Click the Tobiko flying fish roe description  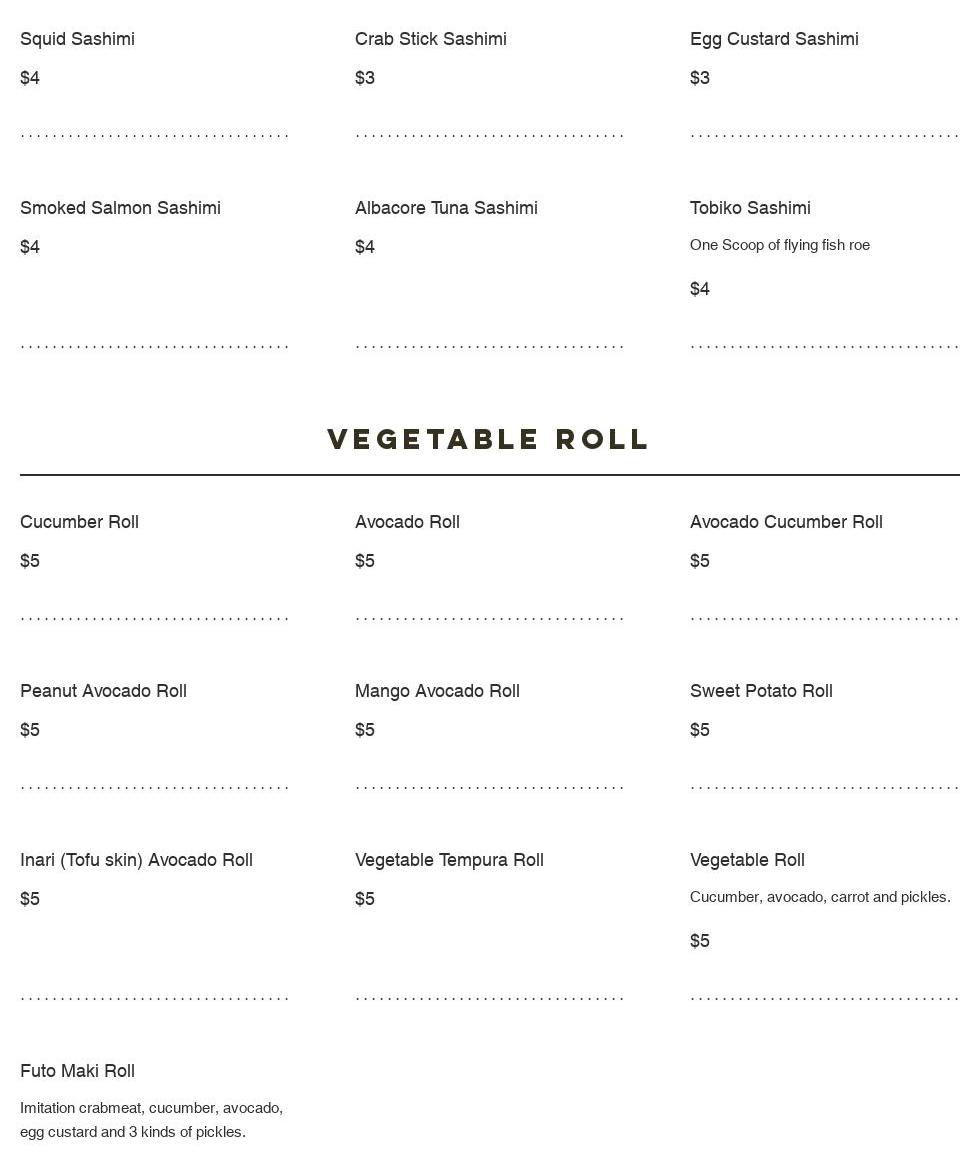pyautogui.click(x=779, y=245)
